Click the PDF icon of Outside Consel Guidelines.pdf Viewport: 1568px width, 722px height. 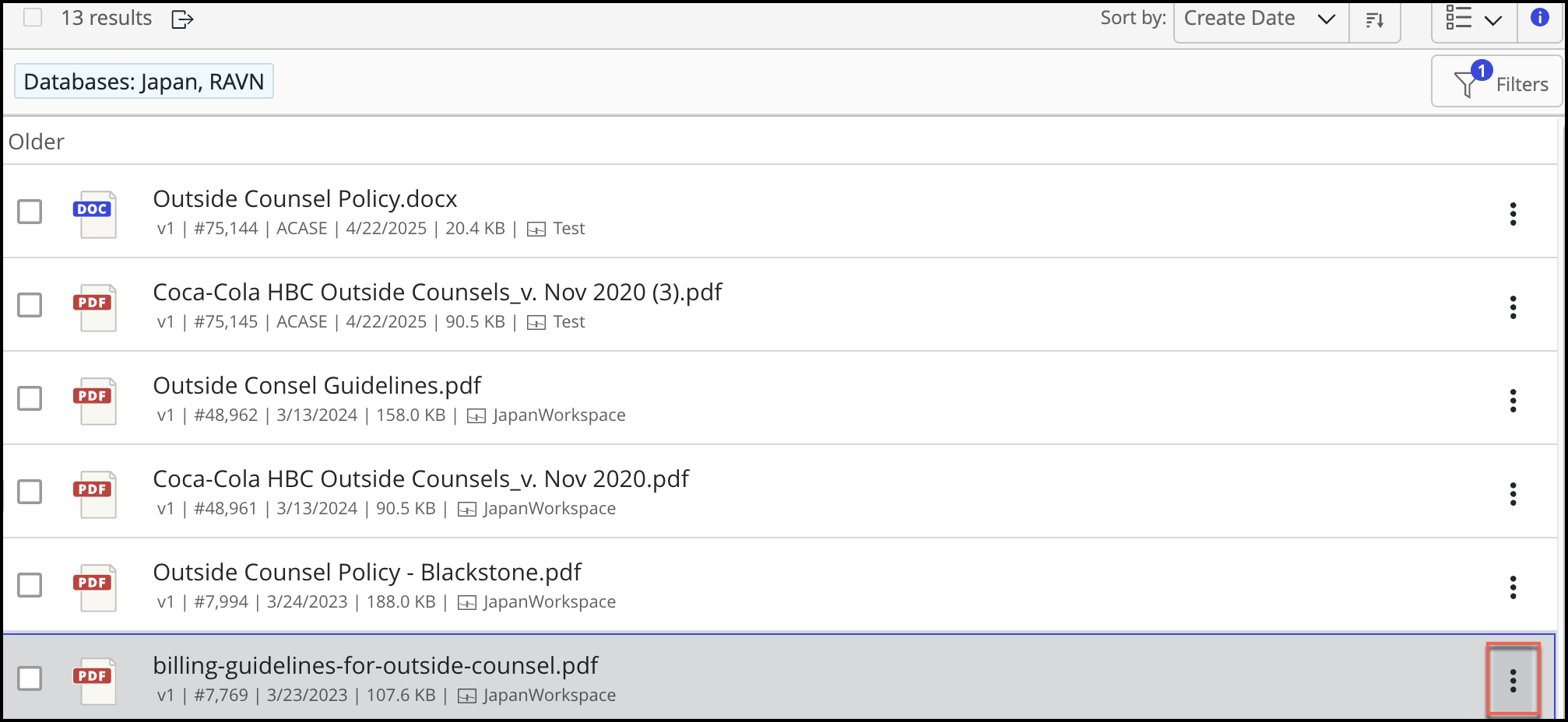click(94, 401)
